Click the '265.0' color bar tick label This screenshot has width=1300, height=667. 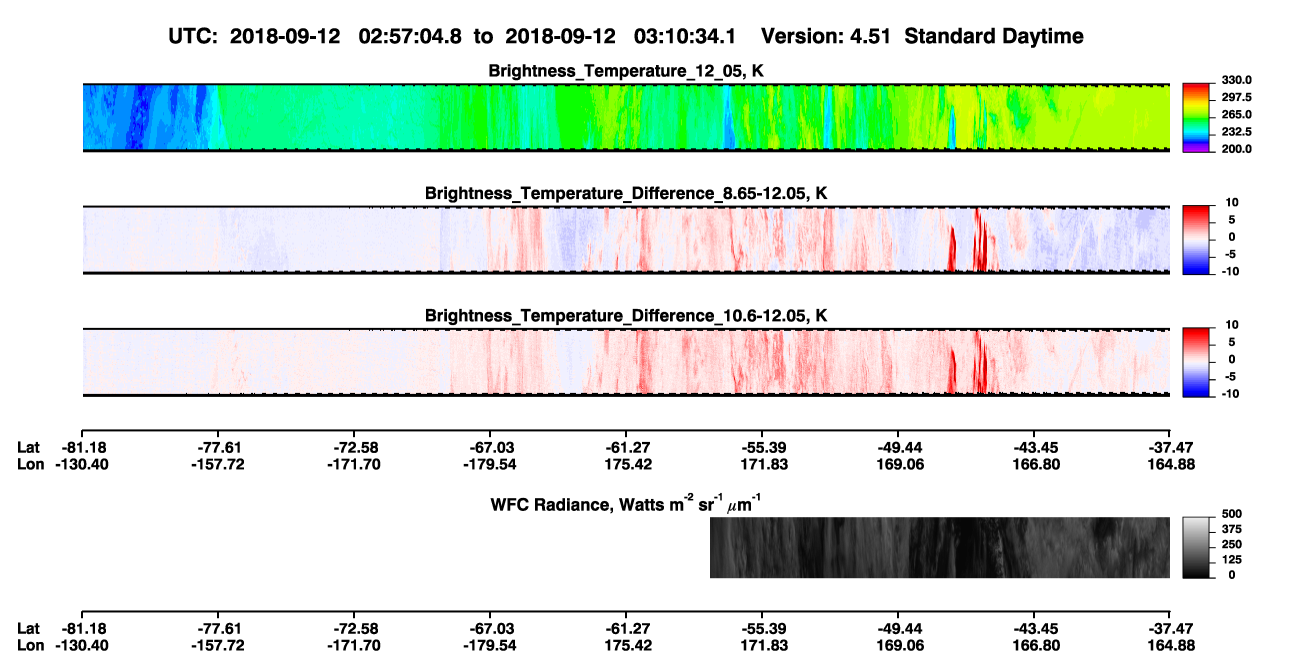[1237, 115]
